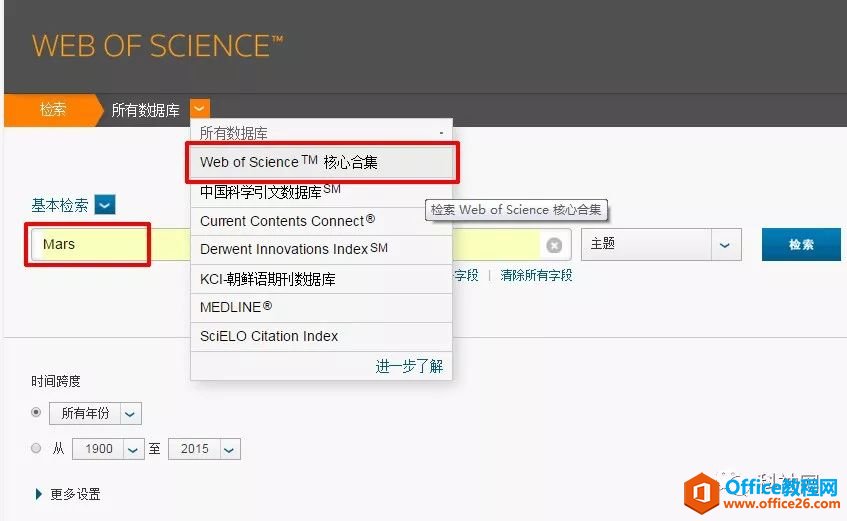Image resolution: width=847 pixels, height=521 pixels.
Task: Open the 进一步了解 link
Action: click(x=409, y=366)
